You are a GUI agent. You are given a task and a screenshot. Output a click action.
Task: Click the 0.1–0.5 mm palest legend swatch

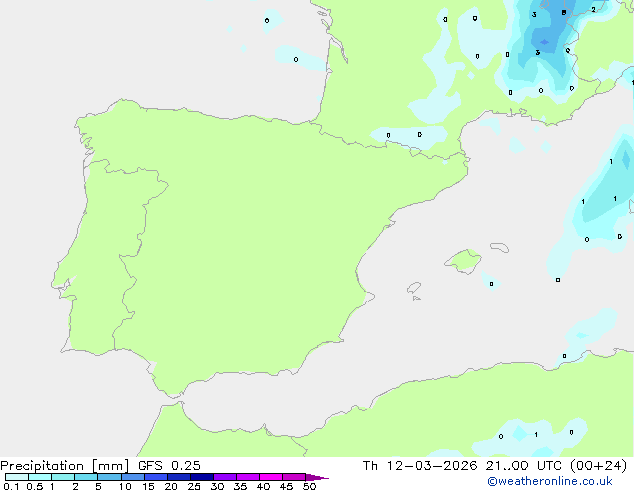(x=17, y=477)
